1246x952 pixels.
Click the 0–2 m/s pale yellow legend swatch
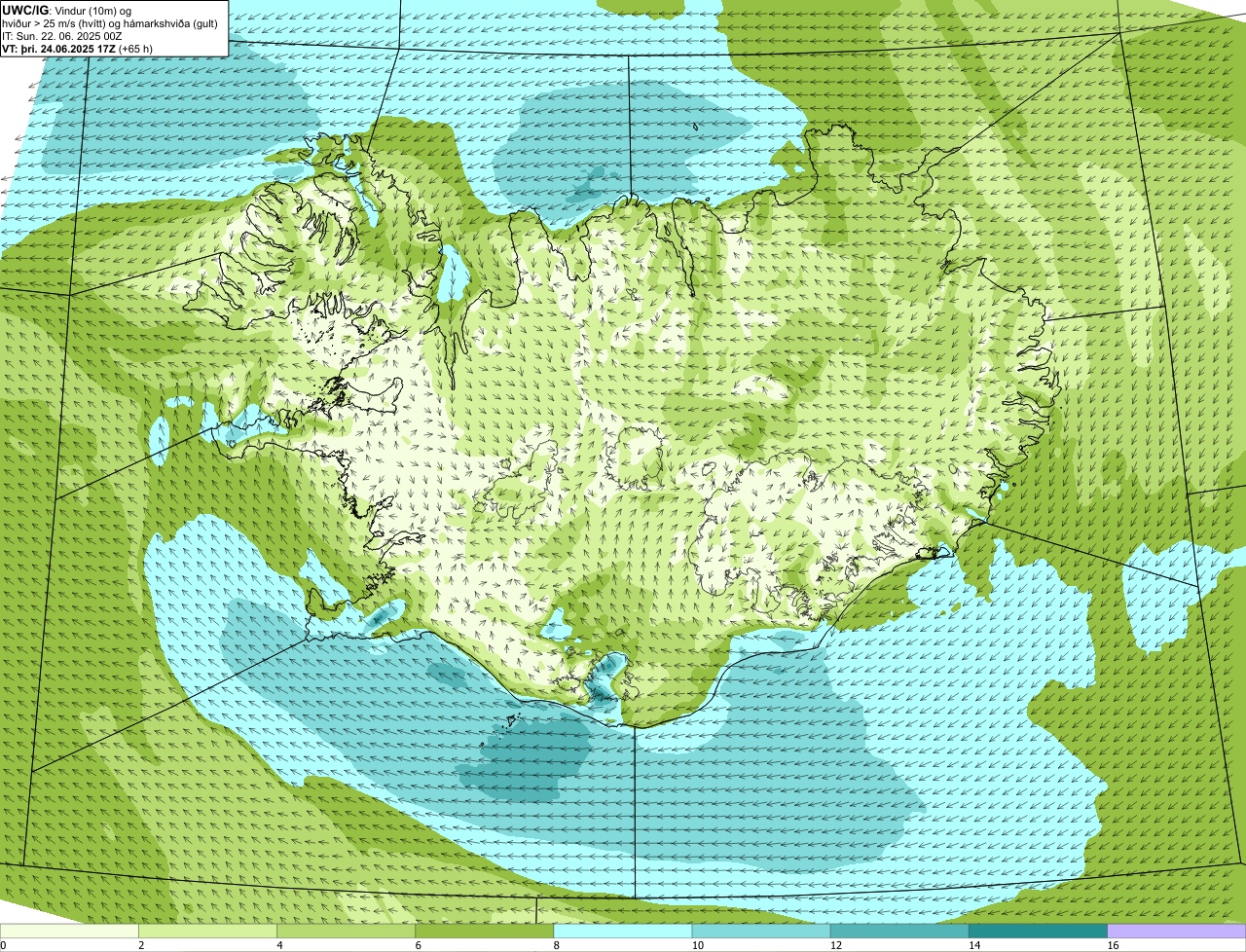pyautogui.click(x=70, y=932)
